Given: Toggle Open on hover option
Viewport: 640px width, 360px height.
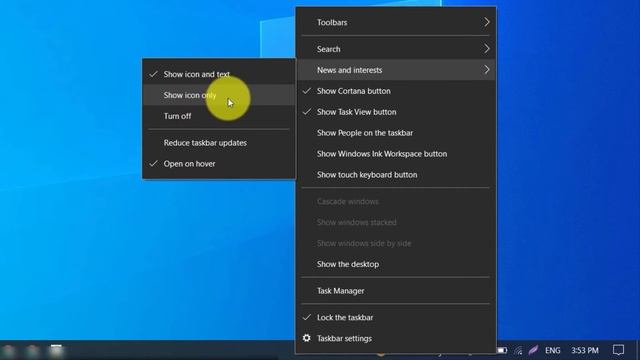Looking at the screenshot, I should (x=219, y=164).
